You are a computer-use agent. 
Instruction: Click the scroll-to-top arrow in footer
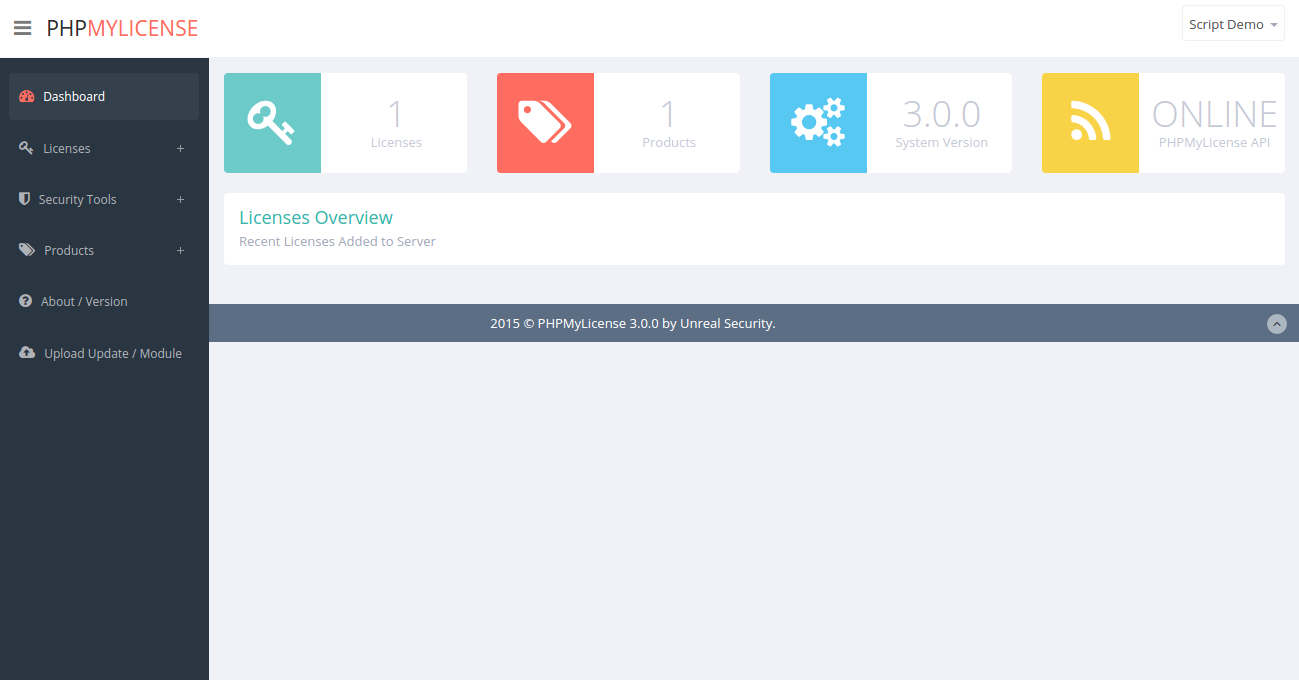[1276, 324]
